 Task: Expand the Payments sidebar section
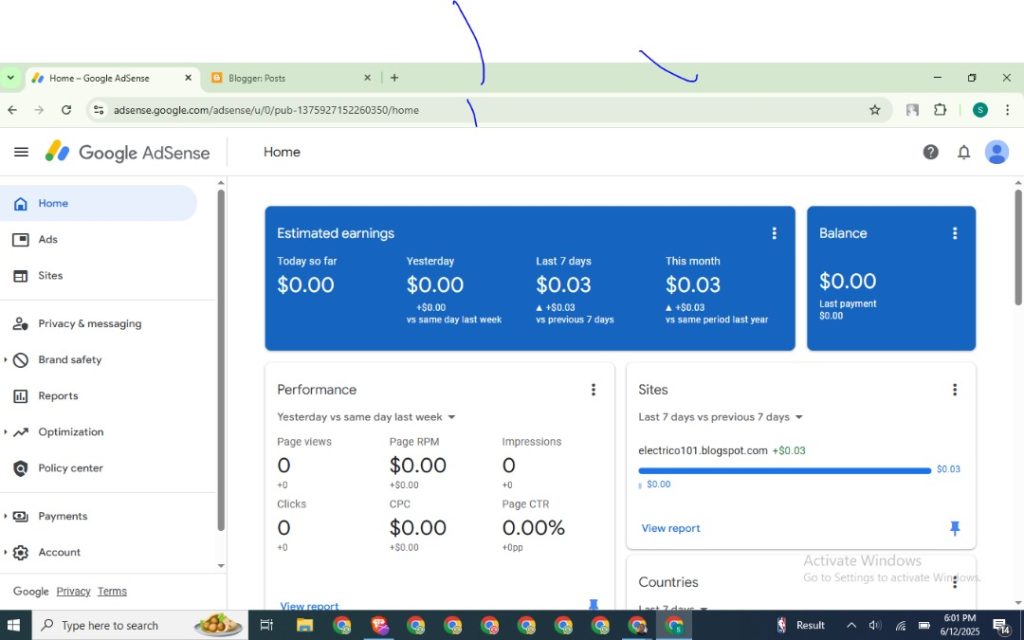coord(62,516)
